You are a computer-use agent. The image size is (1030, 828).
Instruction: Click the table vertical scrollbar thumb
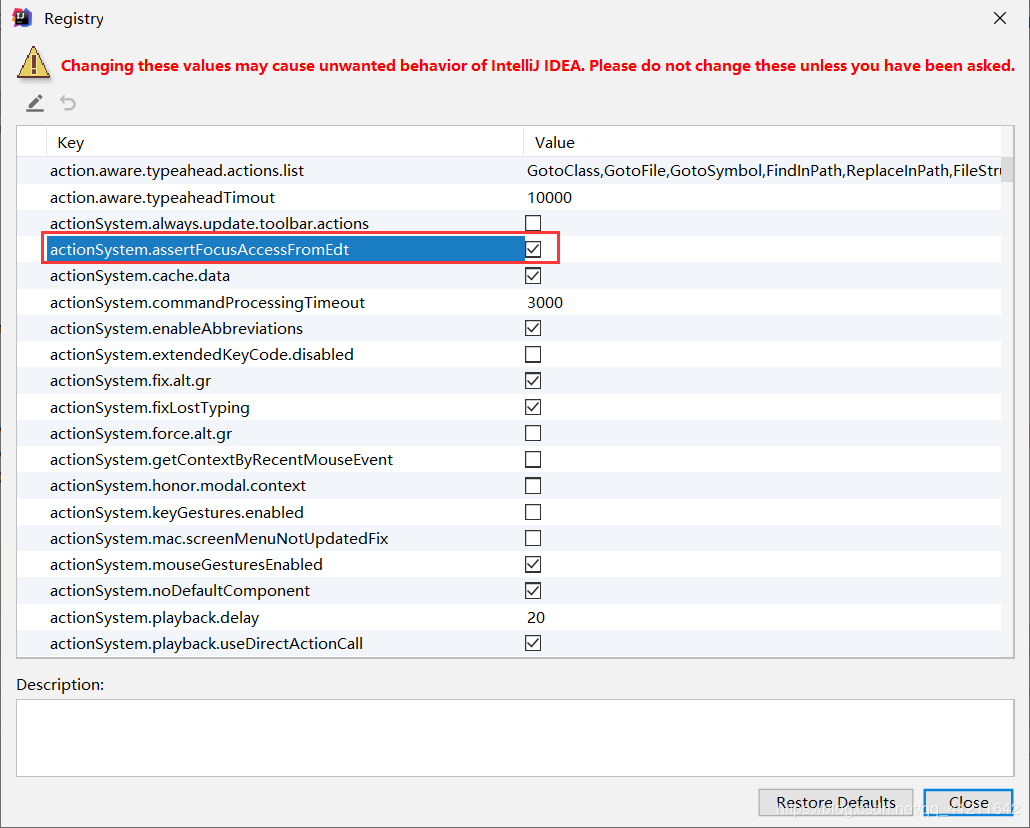[x=1007, y=170]
